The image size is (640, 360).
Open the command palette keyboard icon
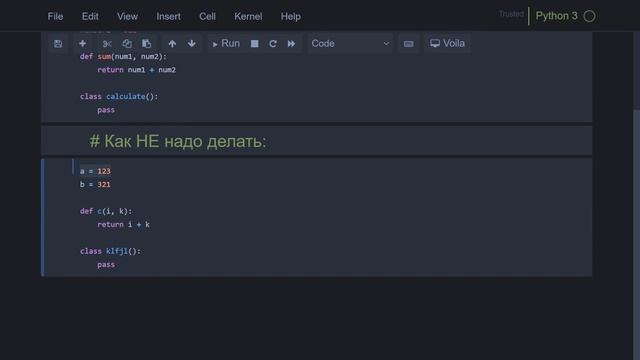[x=409, y=44]
